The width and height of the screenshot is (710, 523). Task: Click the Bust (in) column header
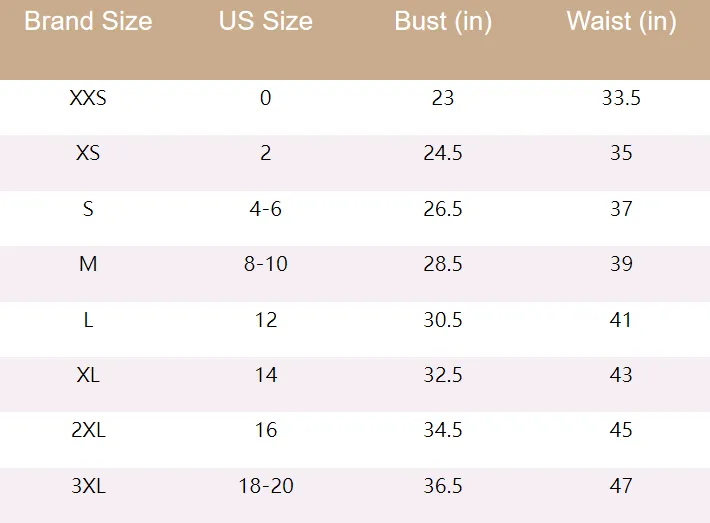coord(443,22)
